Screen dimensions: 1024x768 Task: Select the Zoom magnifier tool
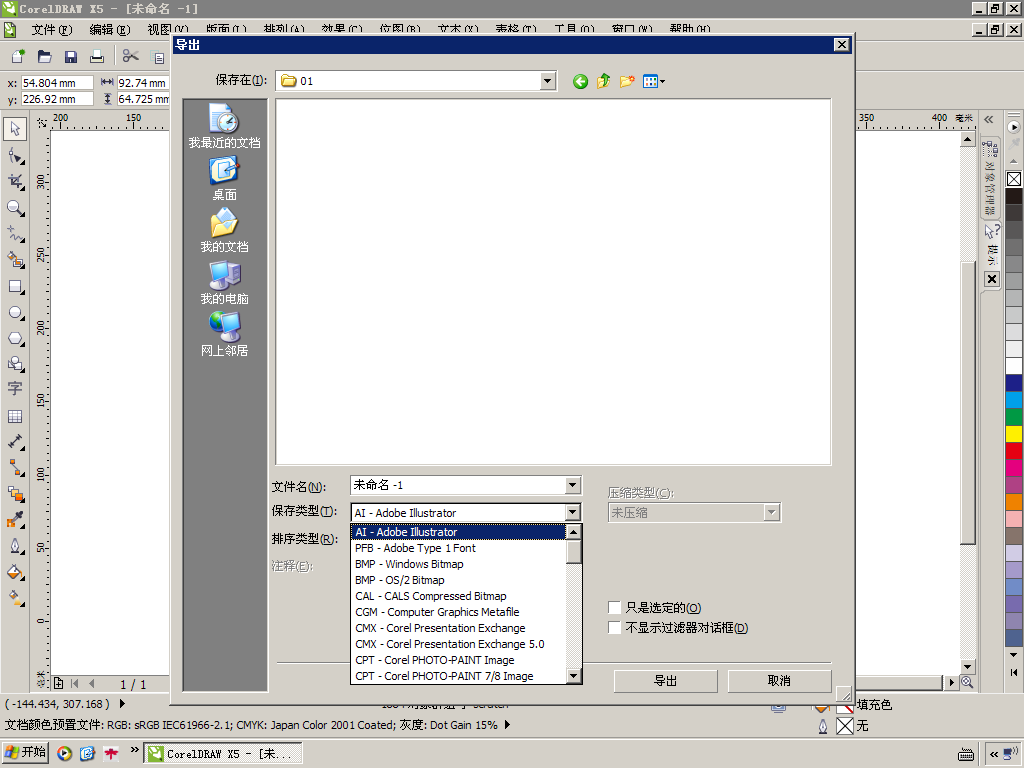pos(15,208)
